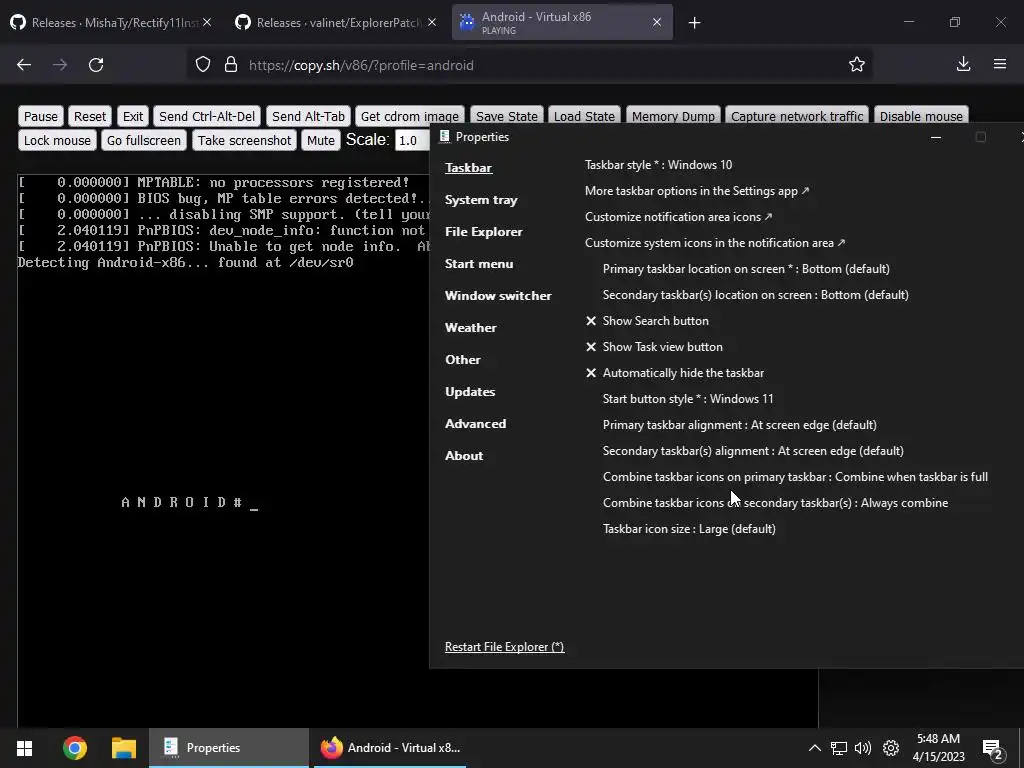Screen dimensions: 1024x768
Task: Click the Reset emulator button
Action: (89, 116)
